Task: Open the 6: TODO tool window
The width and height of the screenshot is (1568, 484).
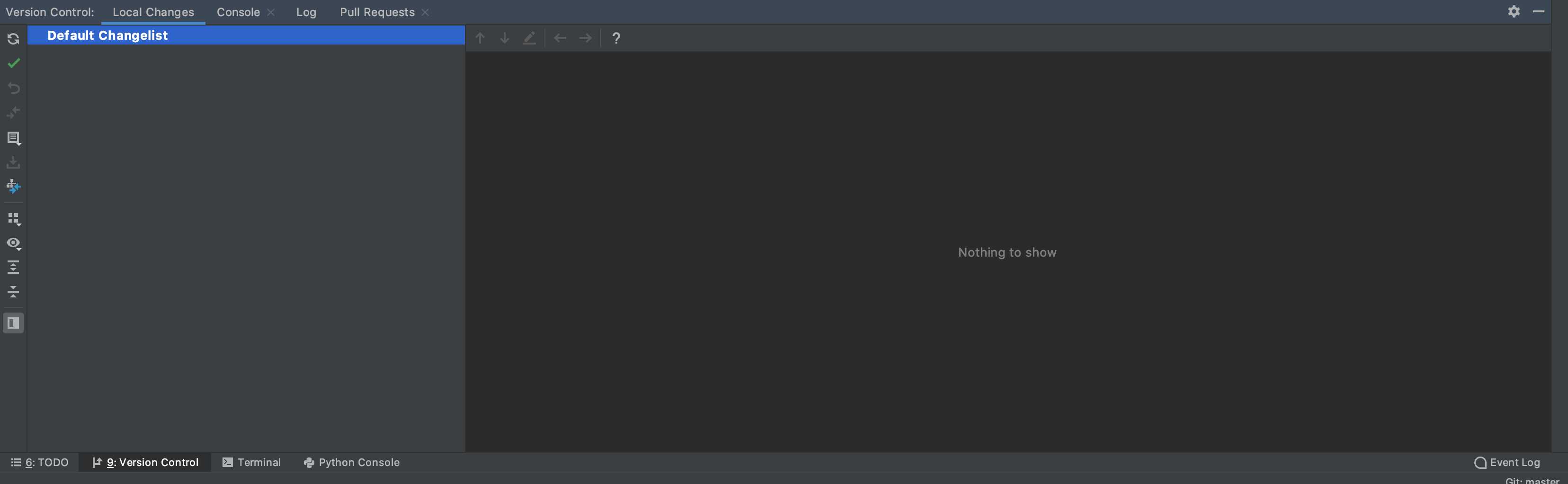Action: click(x=40, y=462)
